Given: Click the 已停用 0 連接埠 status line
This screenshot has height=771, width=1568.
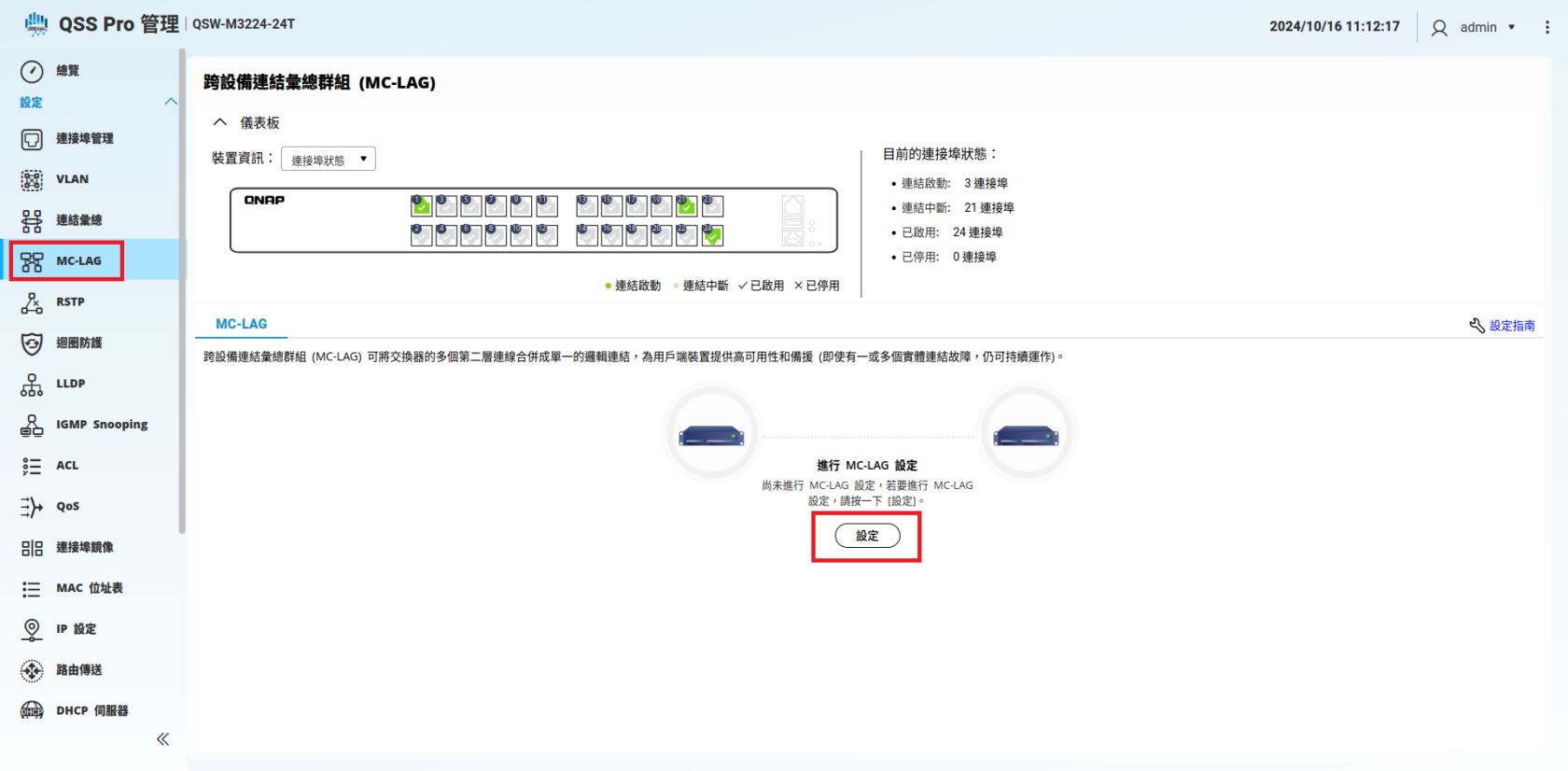Looking at the screenshot, I should [948, 257].
